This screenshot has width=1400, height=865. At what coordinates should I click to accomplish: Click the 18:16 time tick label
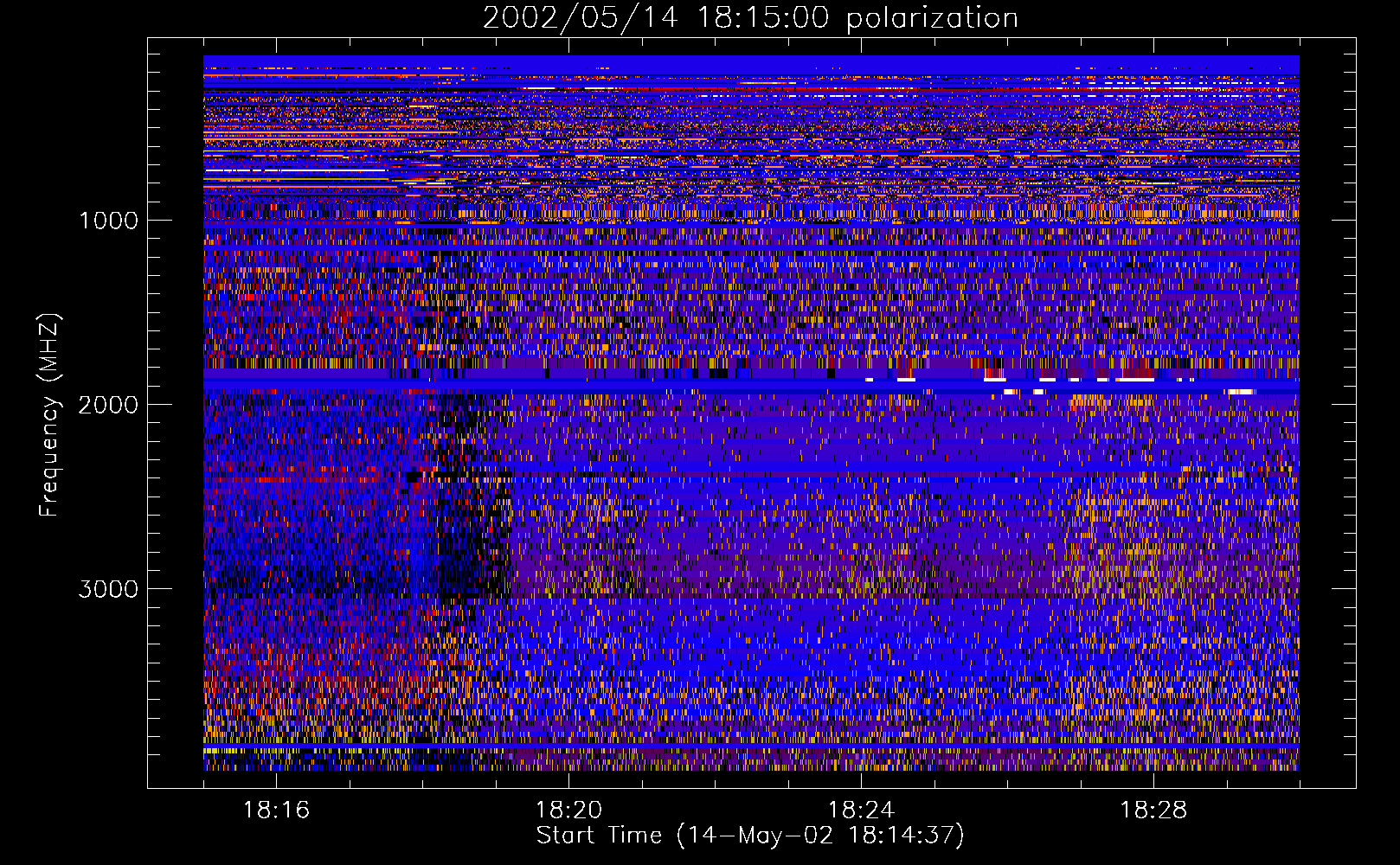[x=276, y=811]
